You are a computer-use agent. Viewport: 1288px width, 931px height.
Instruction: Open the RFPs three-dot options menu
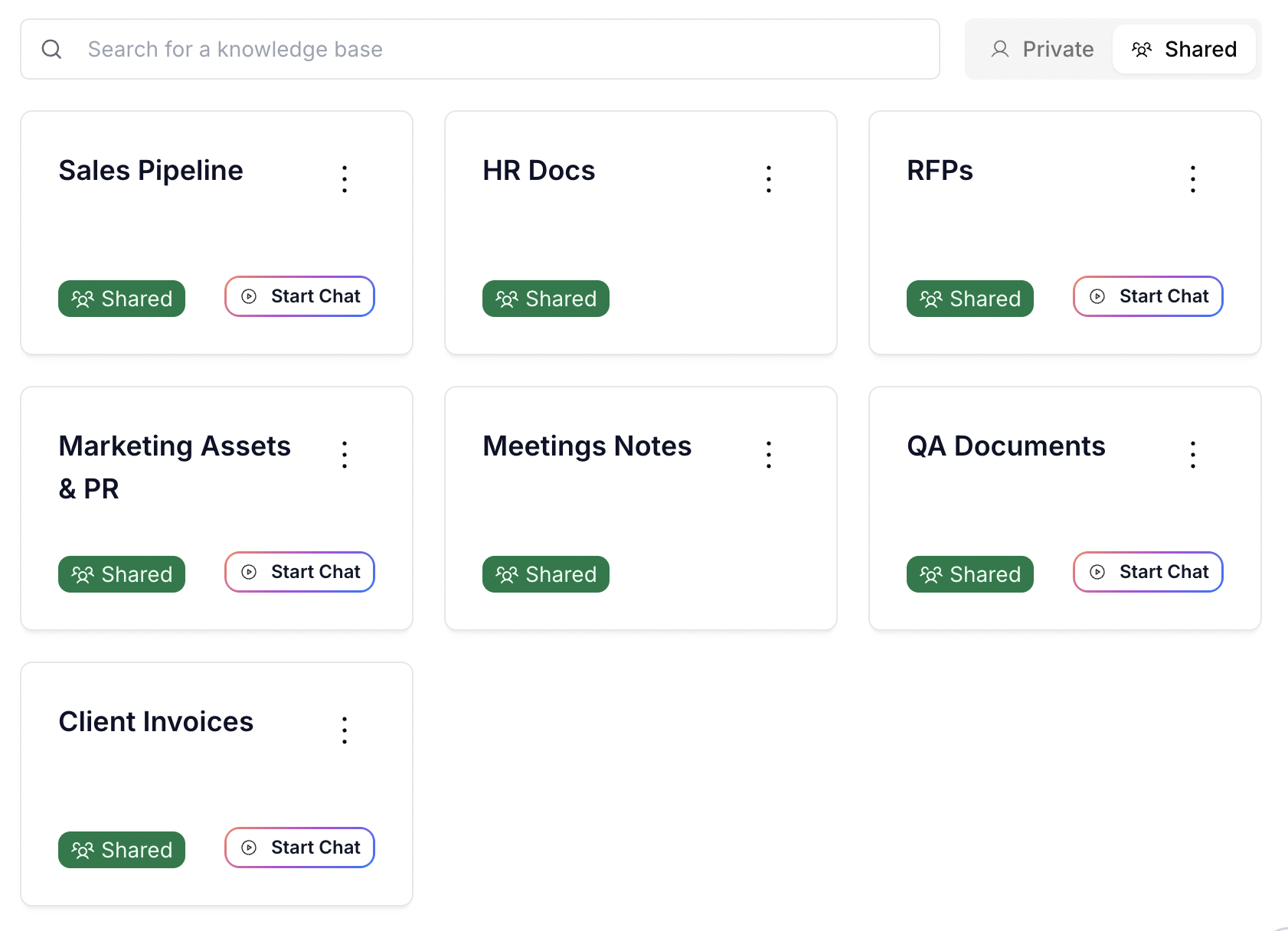[x=1193, y=178]
